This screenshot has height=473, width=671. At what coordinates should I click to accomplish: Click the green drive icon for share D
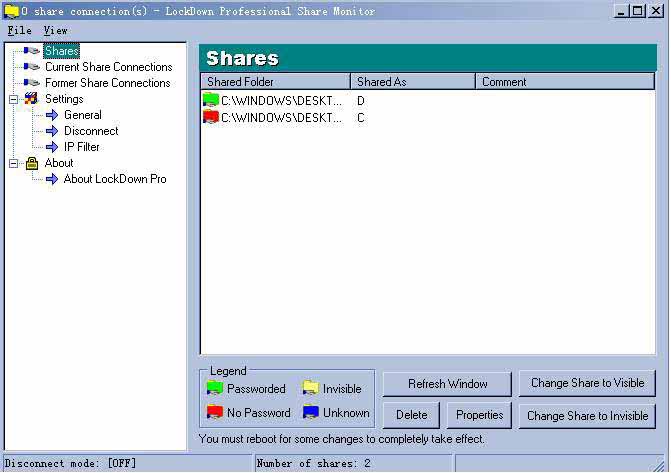[x=211, y=101]
